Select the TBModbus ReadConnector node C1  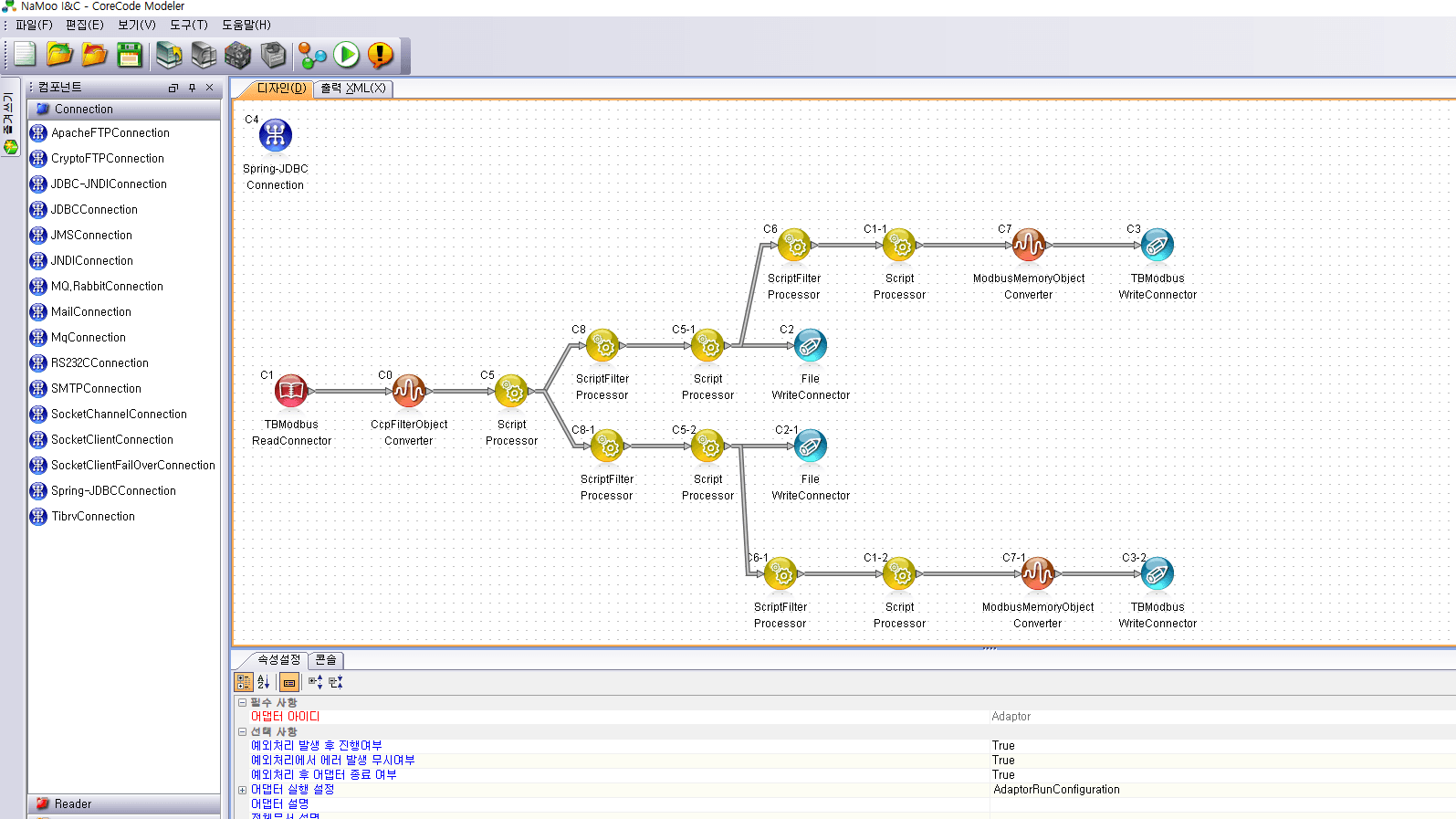pos(291,392)
